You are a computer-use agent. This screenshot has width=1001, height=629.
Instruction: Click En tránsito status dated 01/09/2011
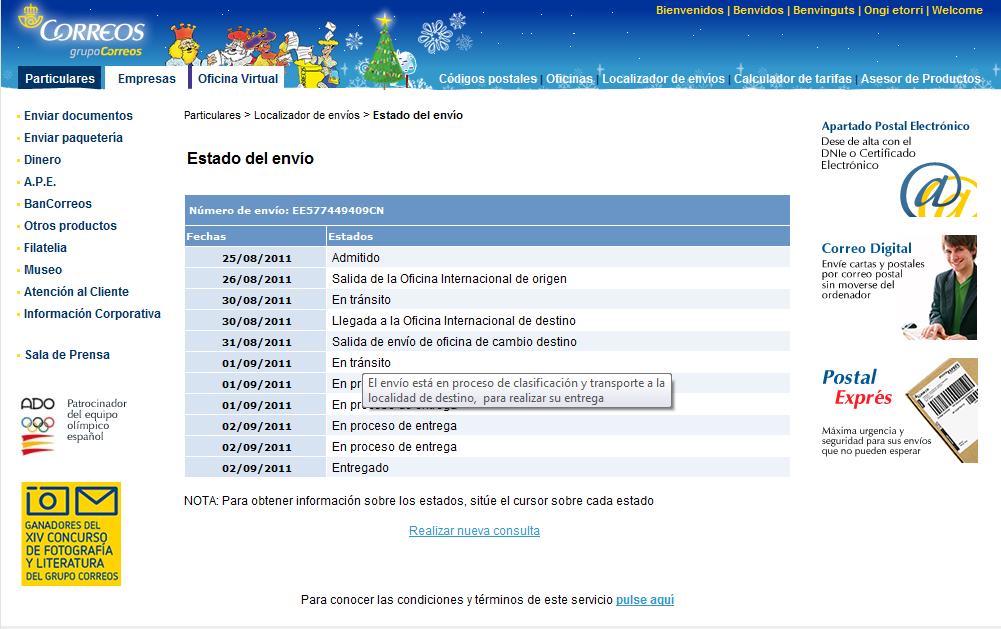pyautogui.click(x=361, y=363)
